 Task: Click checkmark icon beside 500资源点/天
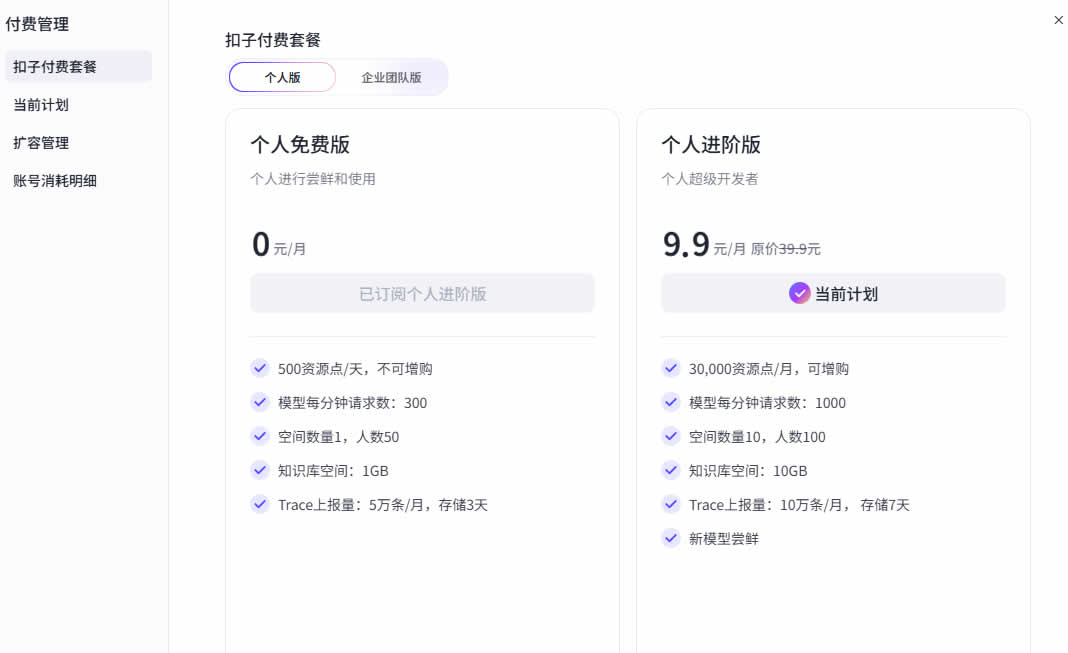pos(260,368)
